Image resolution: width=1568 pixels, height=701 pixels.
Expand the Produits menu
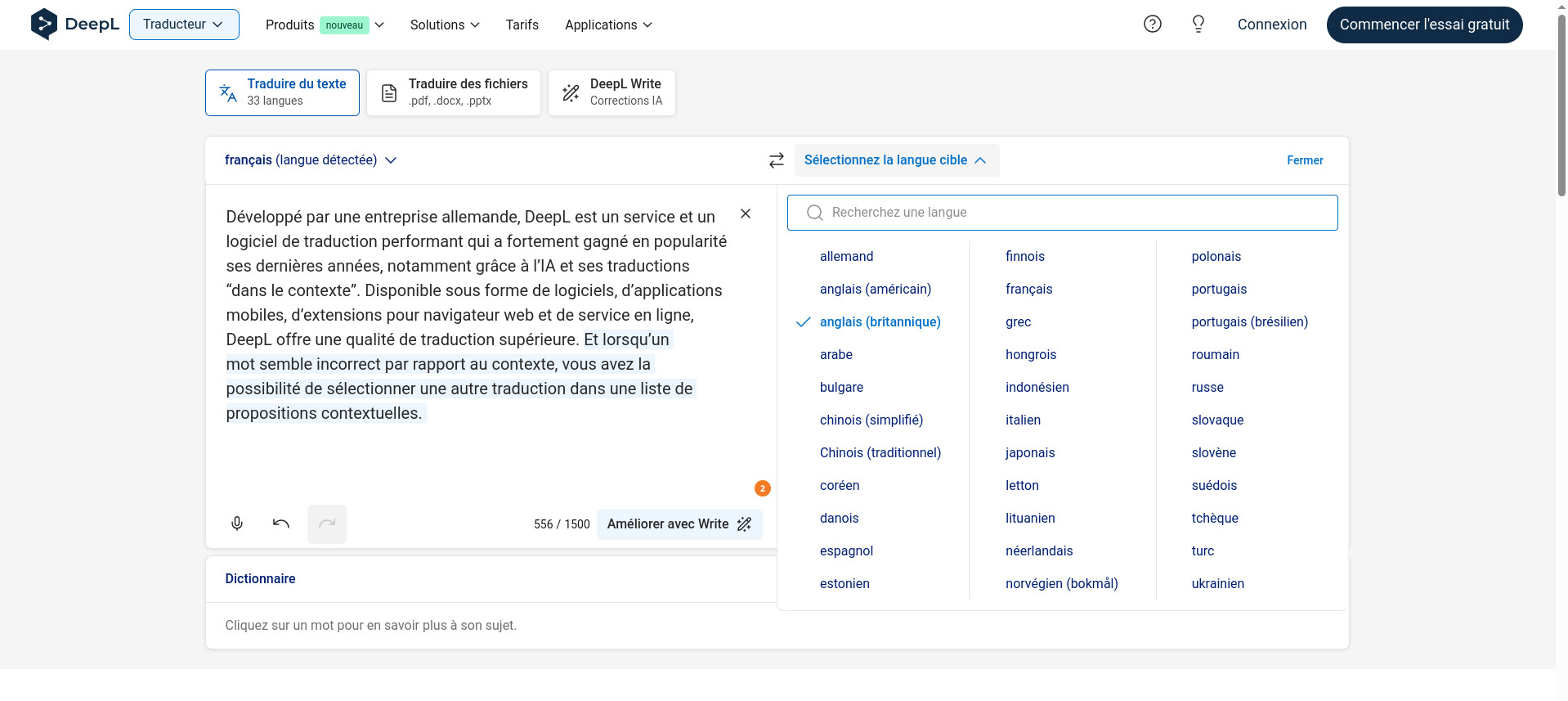[x=325, y=25]
